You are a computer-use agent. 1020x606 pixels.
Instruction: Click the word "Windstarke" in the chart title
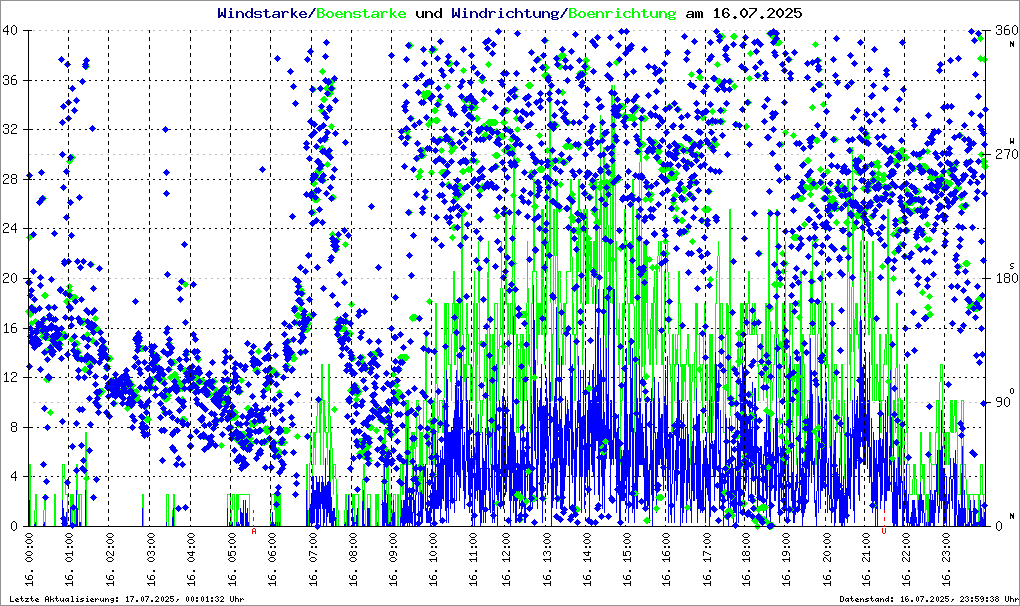(263, 13)
